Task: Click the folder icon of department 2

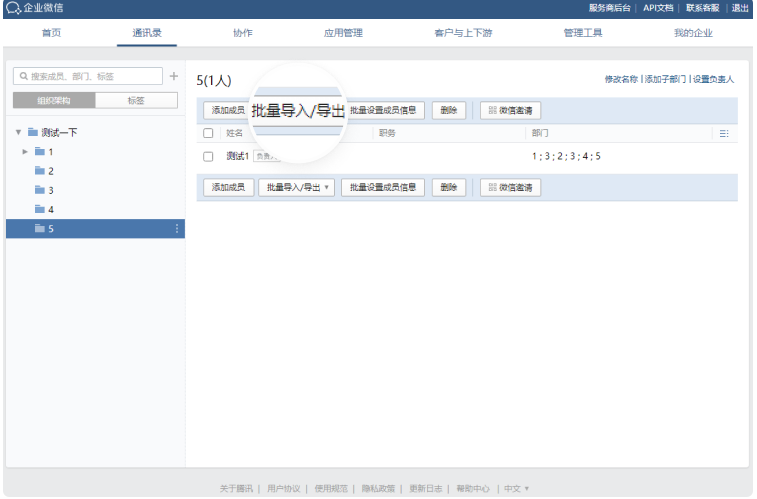Action: tap(40, 171)
